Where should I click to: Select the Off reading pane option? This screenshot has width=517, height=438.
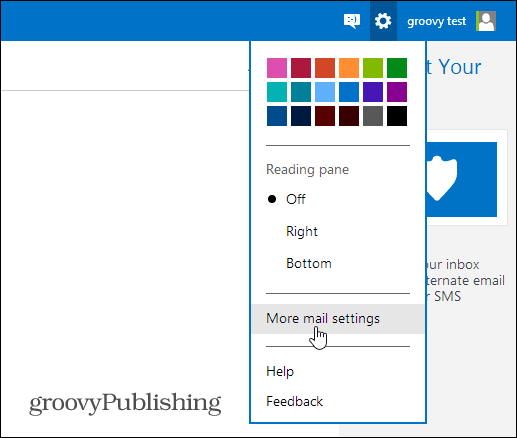(295, 199)
